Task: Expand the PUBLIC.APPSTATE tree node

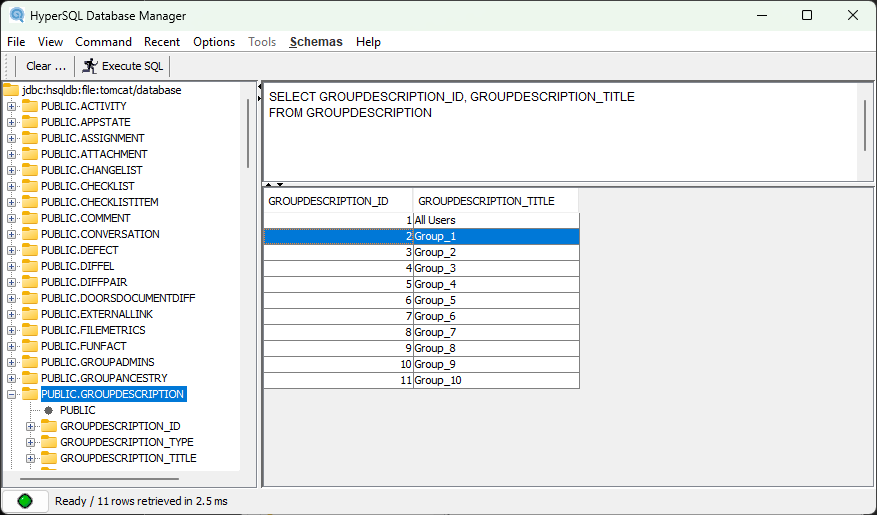Action: (11, 122)
